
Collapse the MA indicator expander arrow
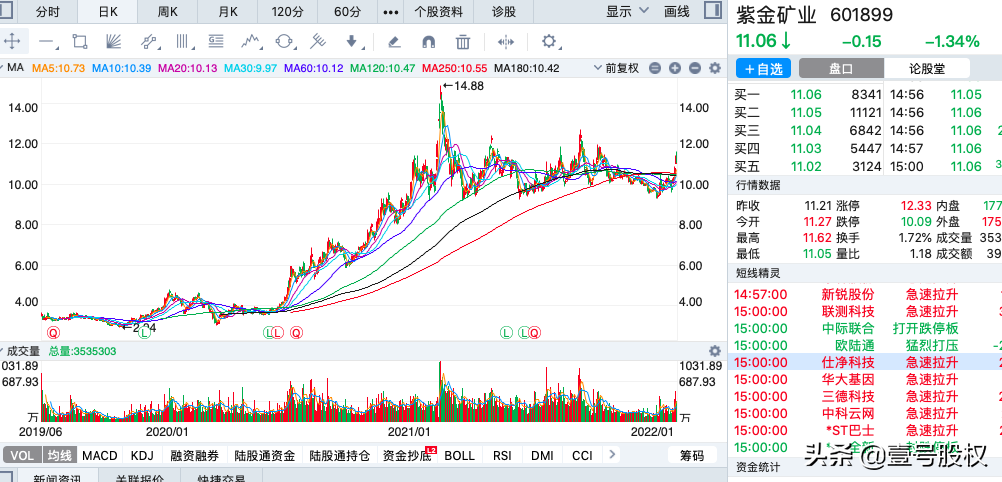[2, 68]
